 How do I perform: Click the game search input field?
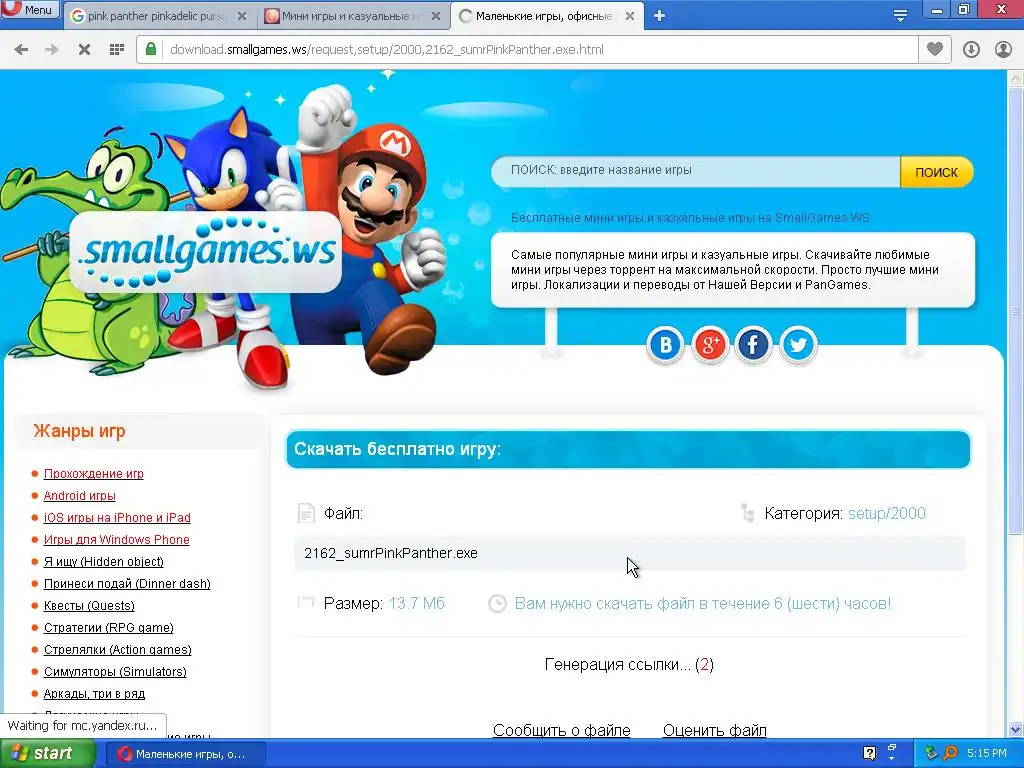coord(696,171)
